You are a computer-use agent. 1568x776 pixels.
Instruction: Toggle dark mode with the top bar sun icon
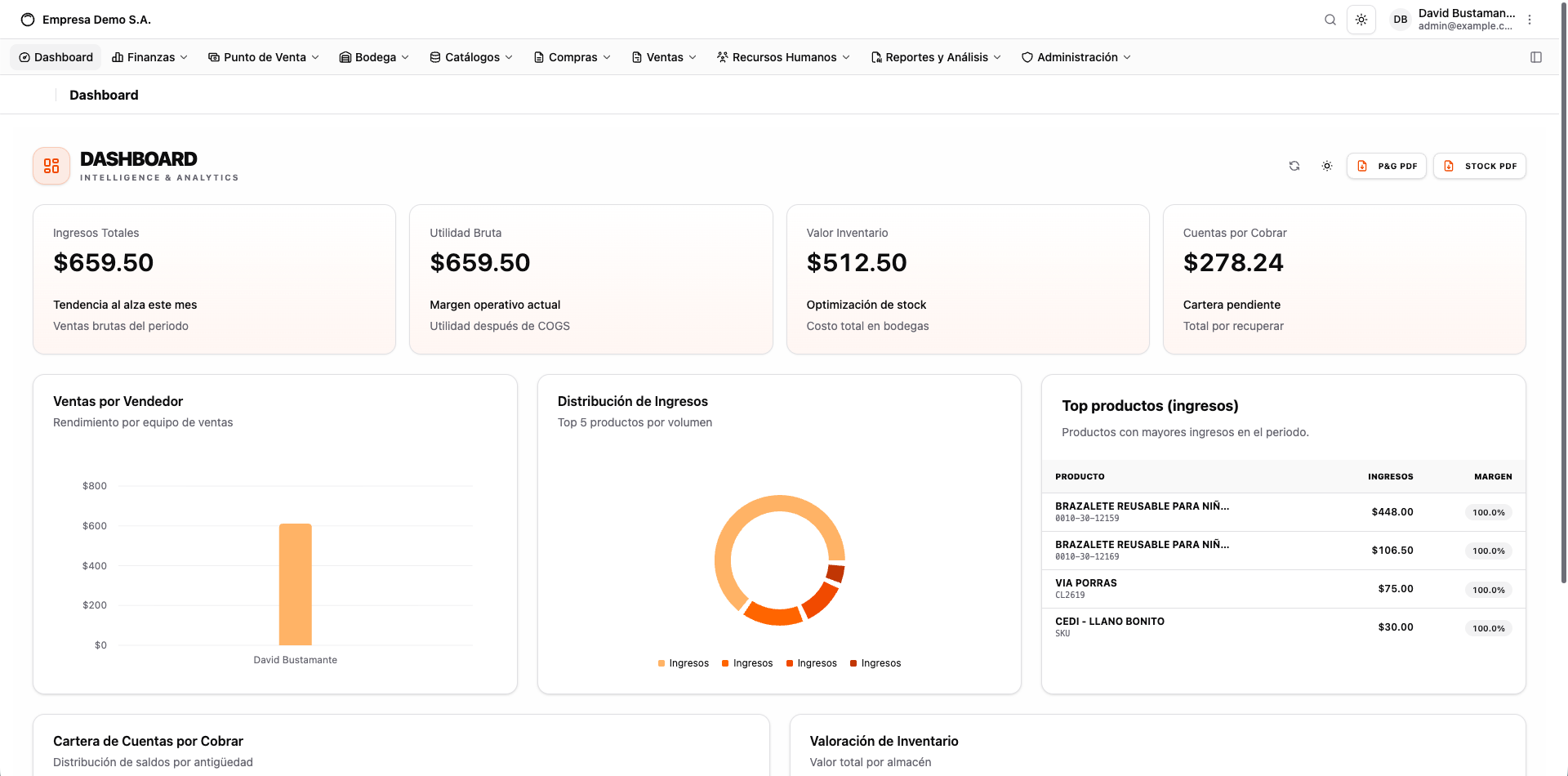[1361, 19]
